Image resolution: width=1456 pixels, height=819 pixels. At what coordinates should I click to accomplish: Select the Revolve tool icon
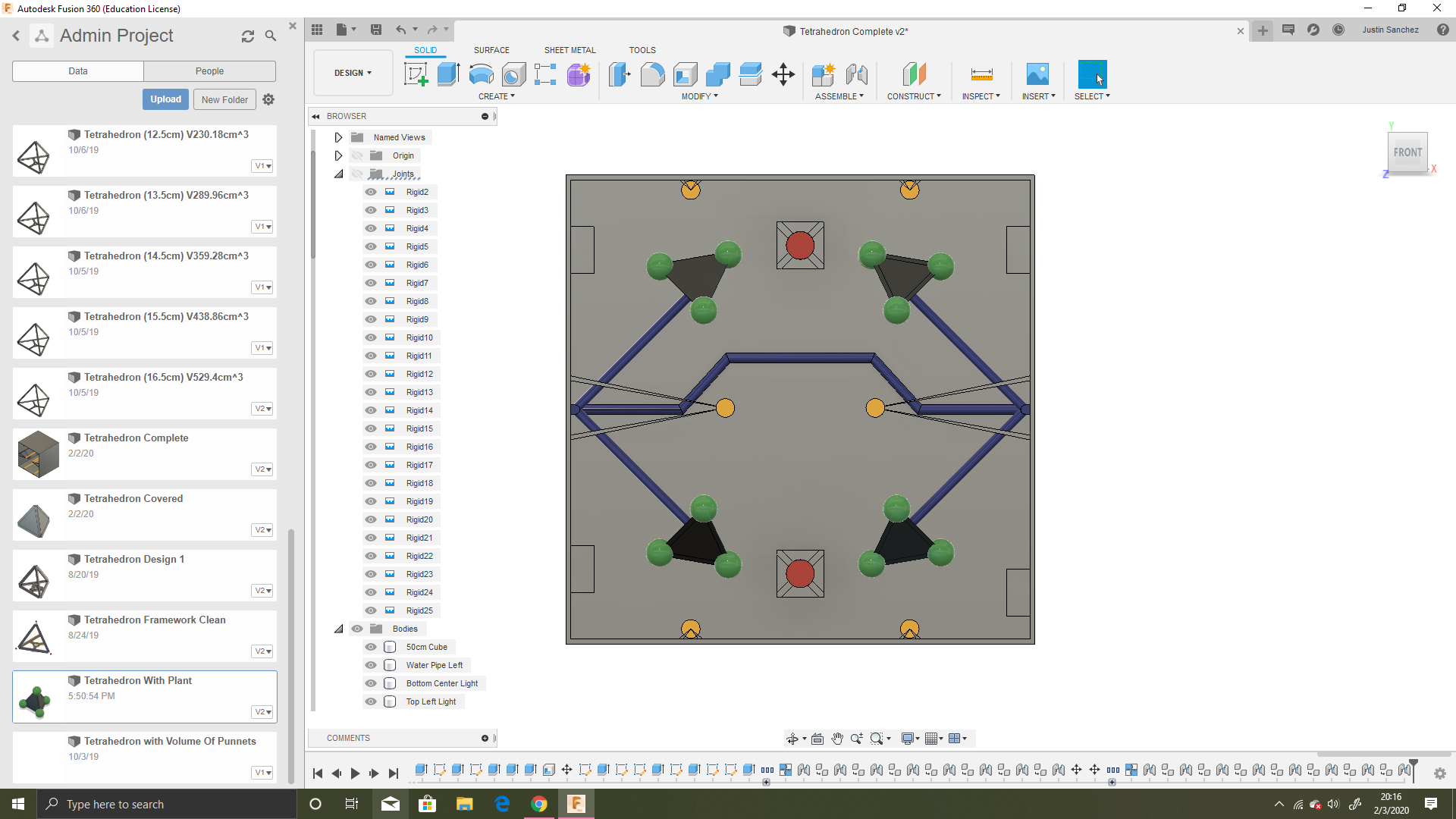481,74
